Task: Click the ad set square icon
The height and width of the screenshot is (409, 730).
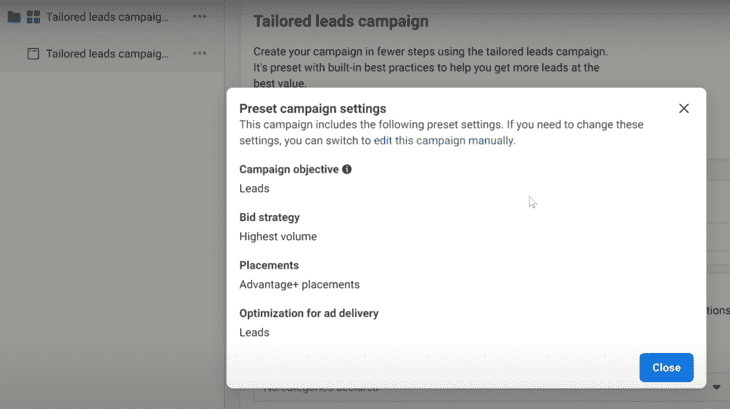Action: pos(33,54)
